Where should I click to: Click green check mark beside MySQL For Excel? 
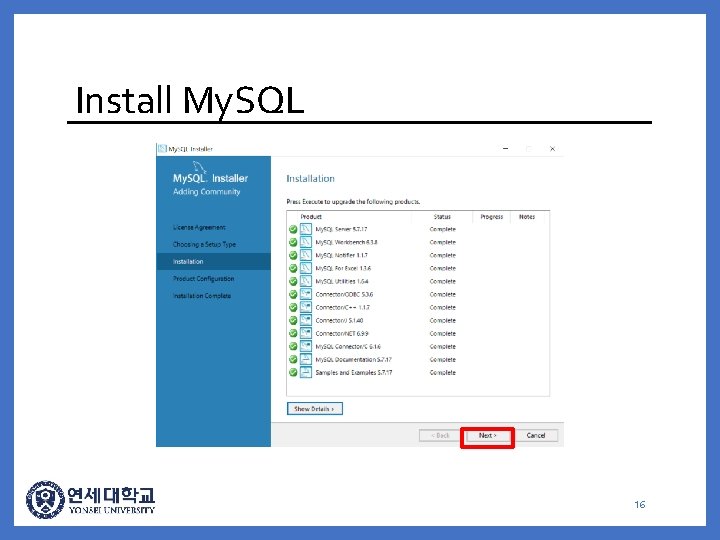[x=293, y=269]
